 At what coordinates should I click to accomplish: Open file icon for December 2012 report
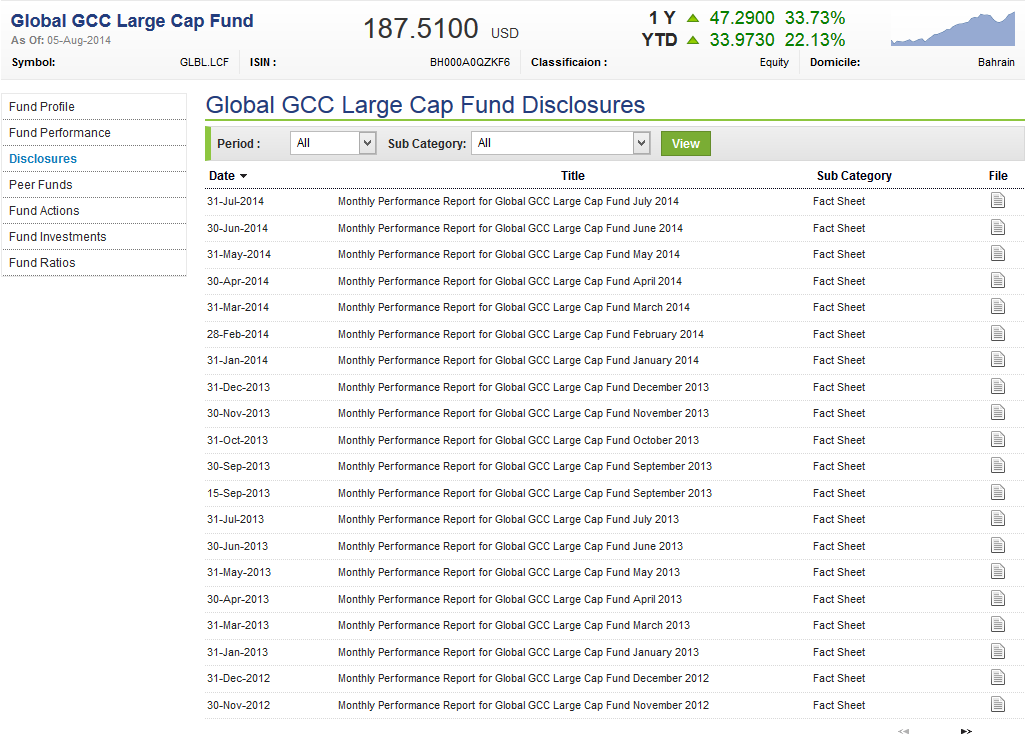coord(998,678)
